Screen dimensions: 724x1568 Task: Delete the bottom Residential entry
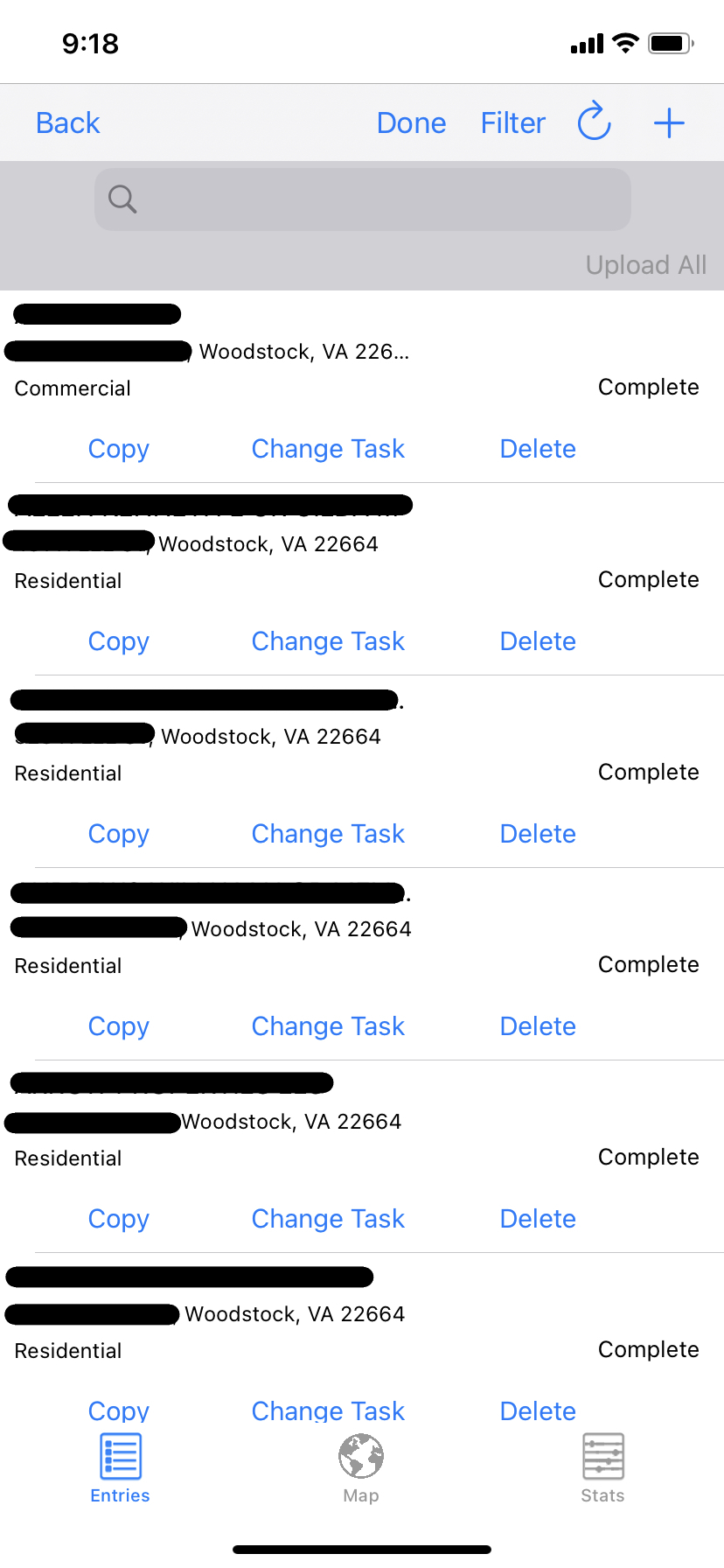(537, 1410)
